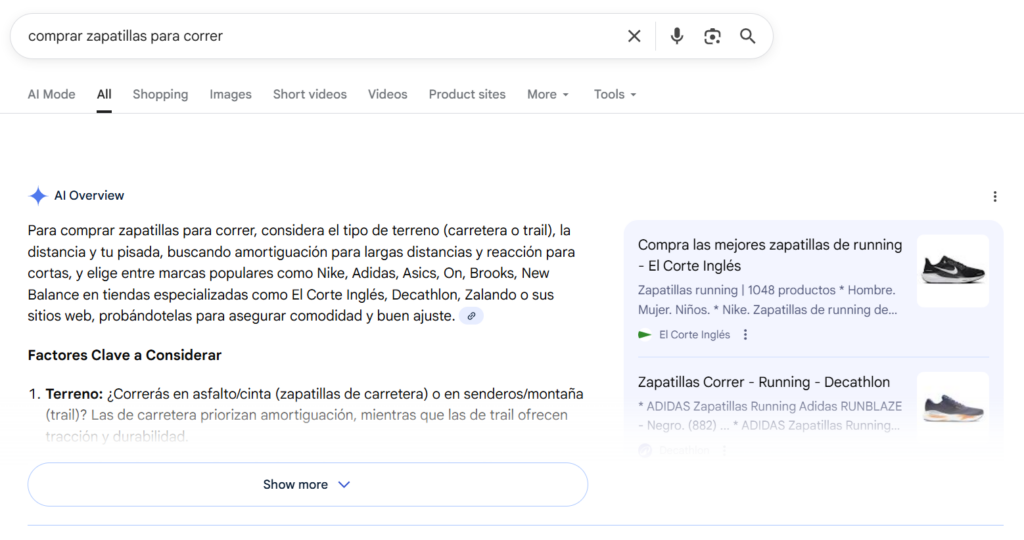Open Zapatillas Correr Decathlon link

[x=763, y=382]
